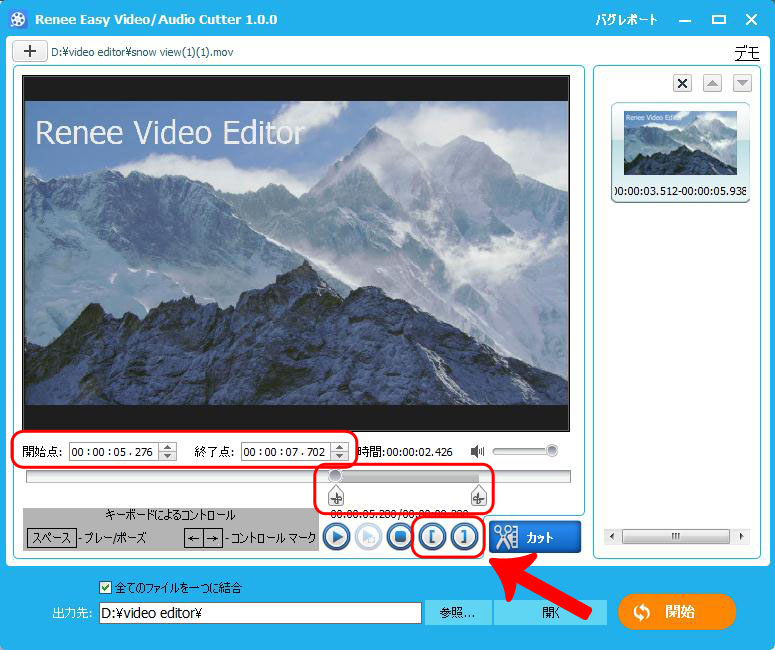Move clip up in the list
Screen dimensions: 775x650
coord(712,83)
